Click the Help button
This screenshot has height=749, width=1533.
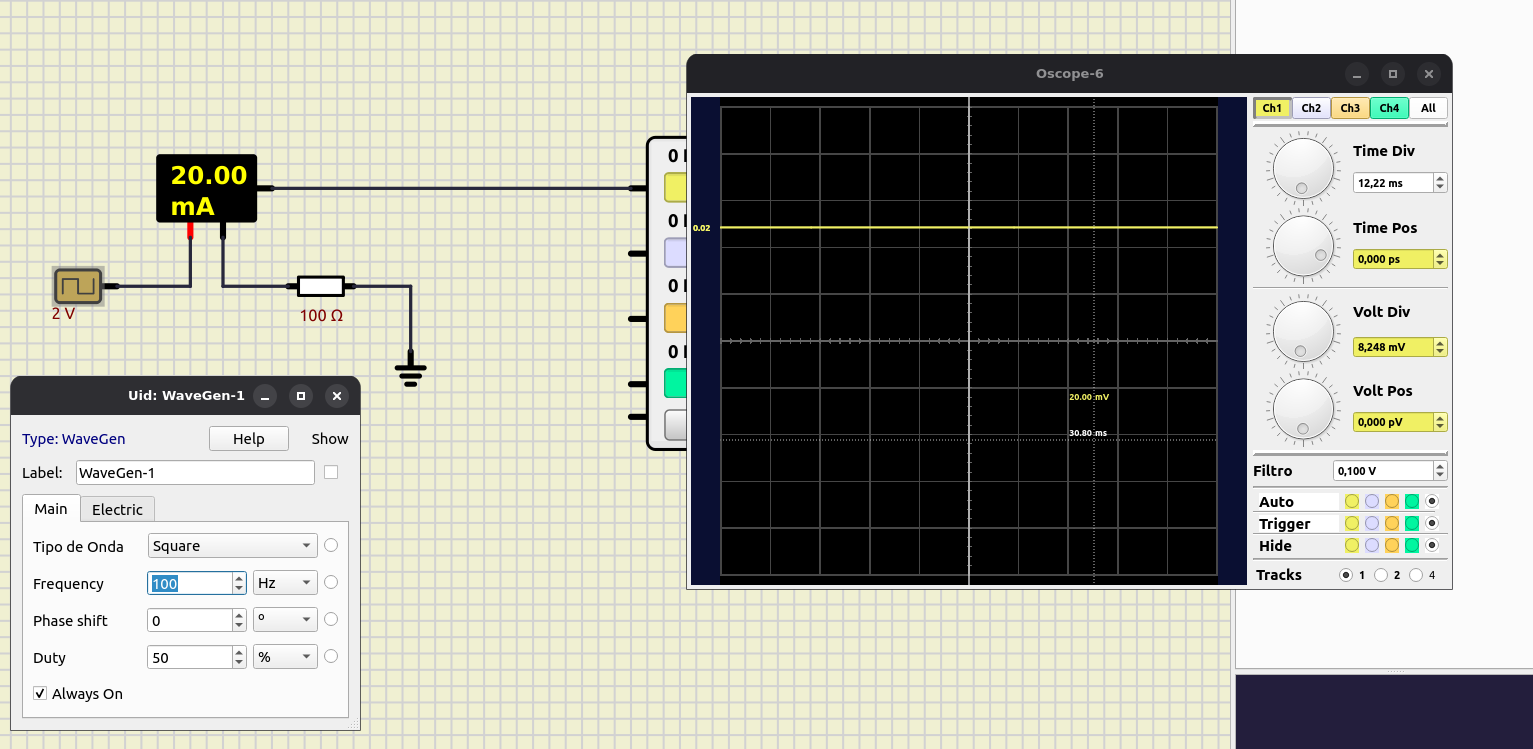point(248,438)
